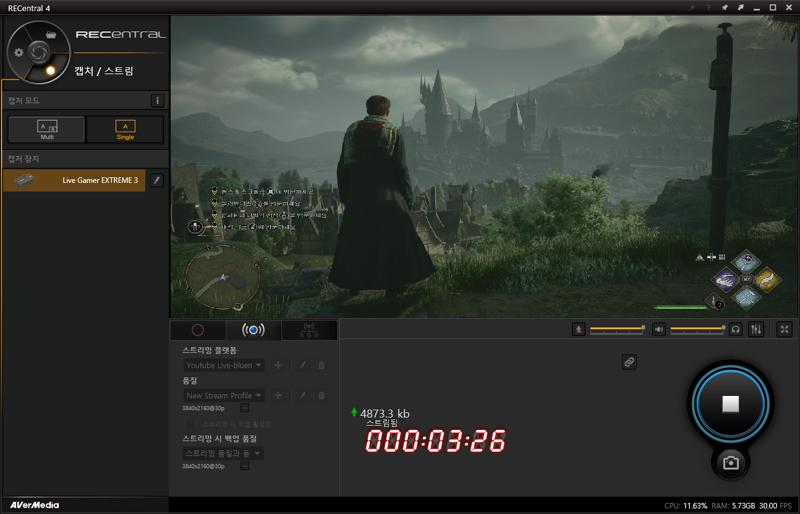Switch to the multi-stream tab

tap(309, 330)
